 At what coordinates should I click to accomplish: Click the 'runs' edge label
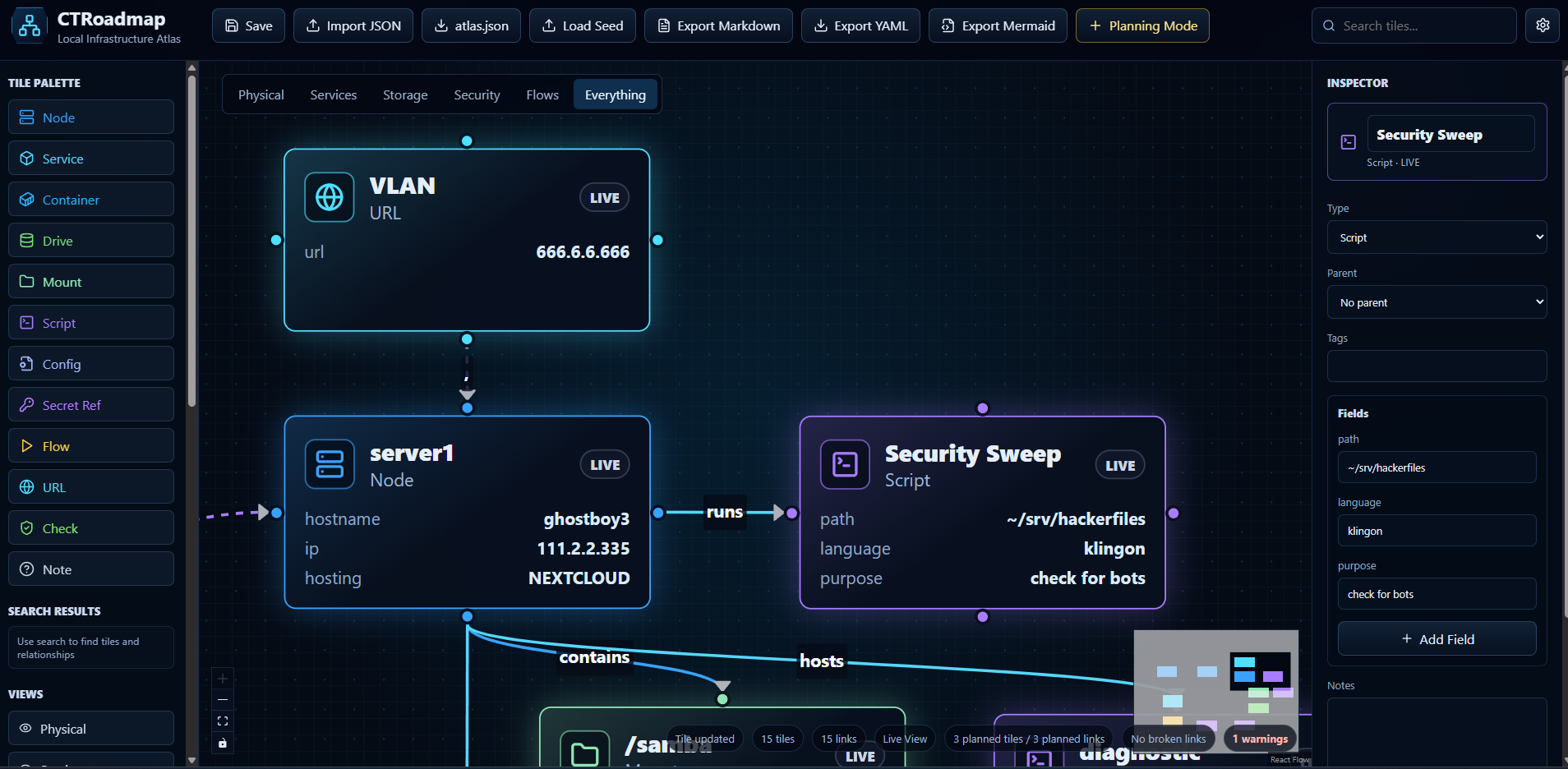(725, 512)
